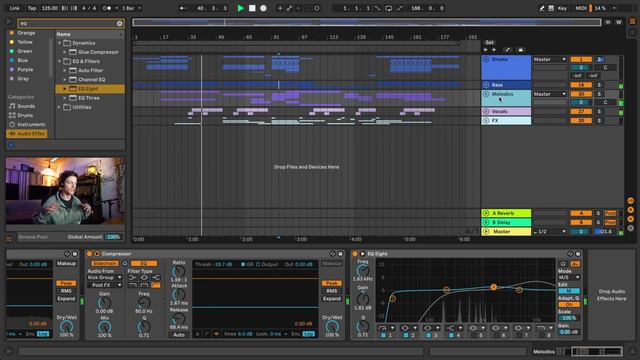Screen dimensions: 640x360
Task: Select the EQ Three browser item
Action: click(89, 98)
